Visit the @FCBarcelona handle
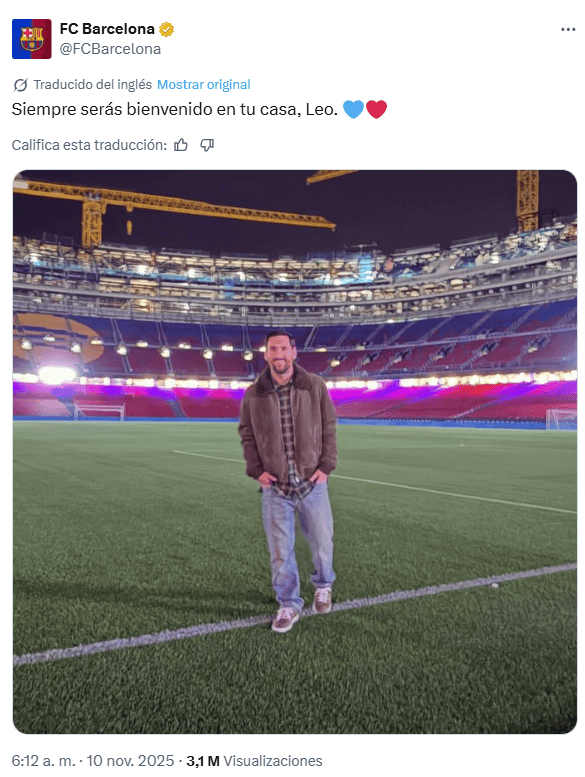585x777 pixels. click(110, 49)
